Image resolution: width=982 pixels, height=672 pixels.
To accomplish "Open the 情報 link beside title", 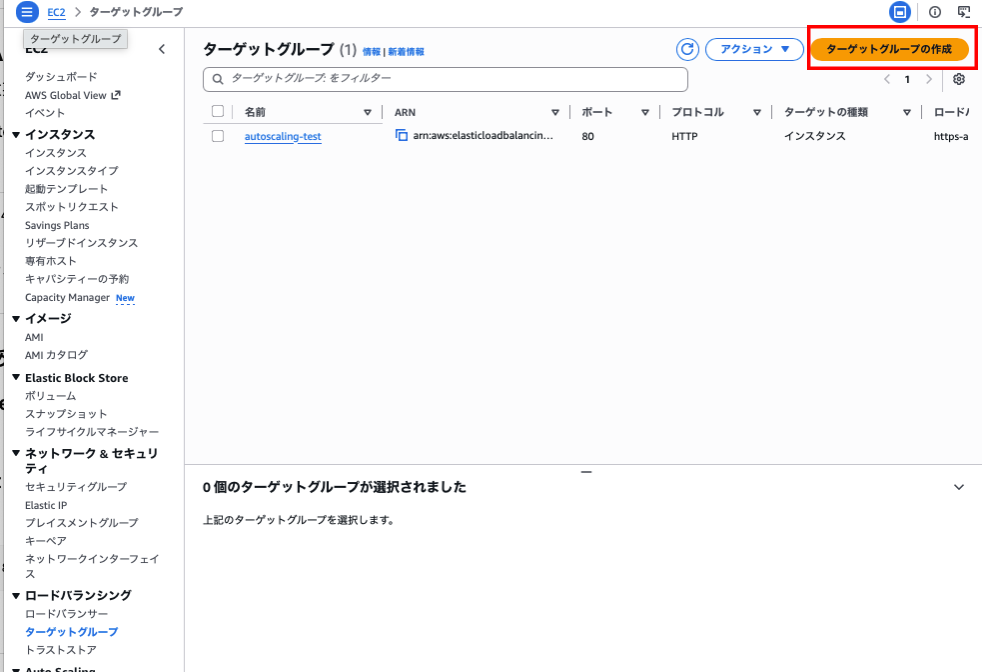I will coord(371,51).
